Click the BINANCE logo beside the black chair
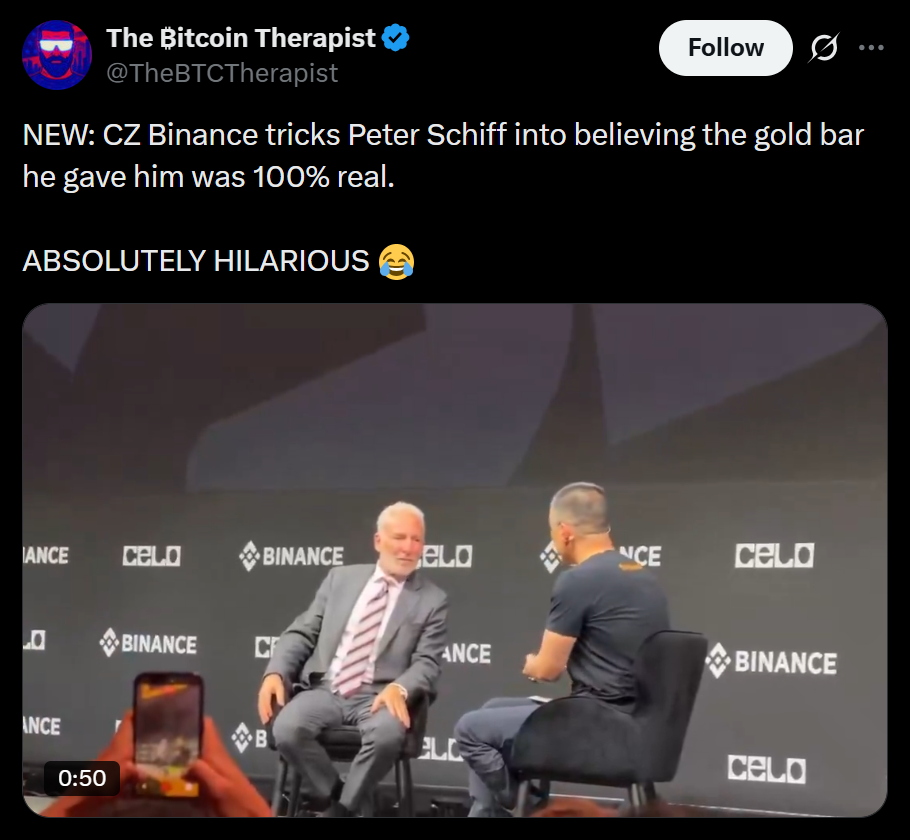910x840 pixels. tap(772, 662)
